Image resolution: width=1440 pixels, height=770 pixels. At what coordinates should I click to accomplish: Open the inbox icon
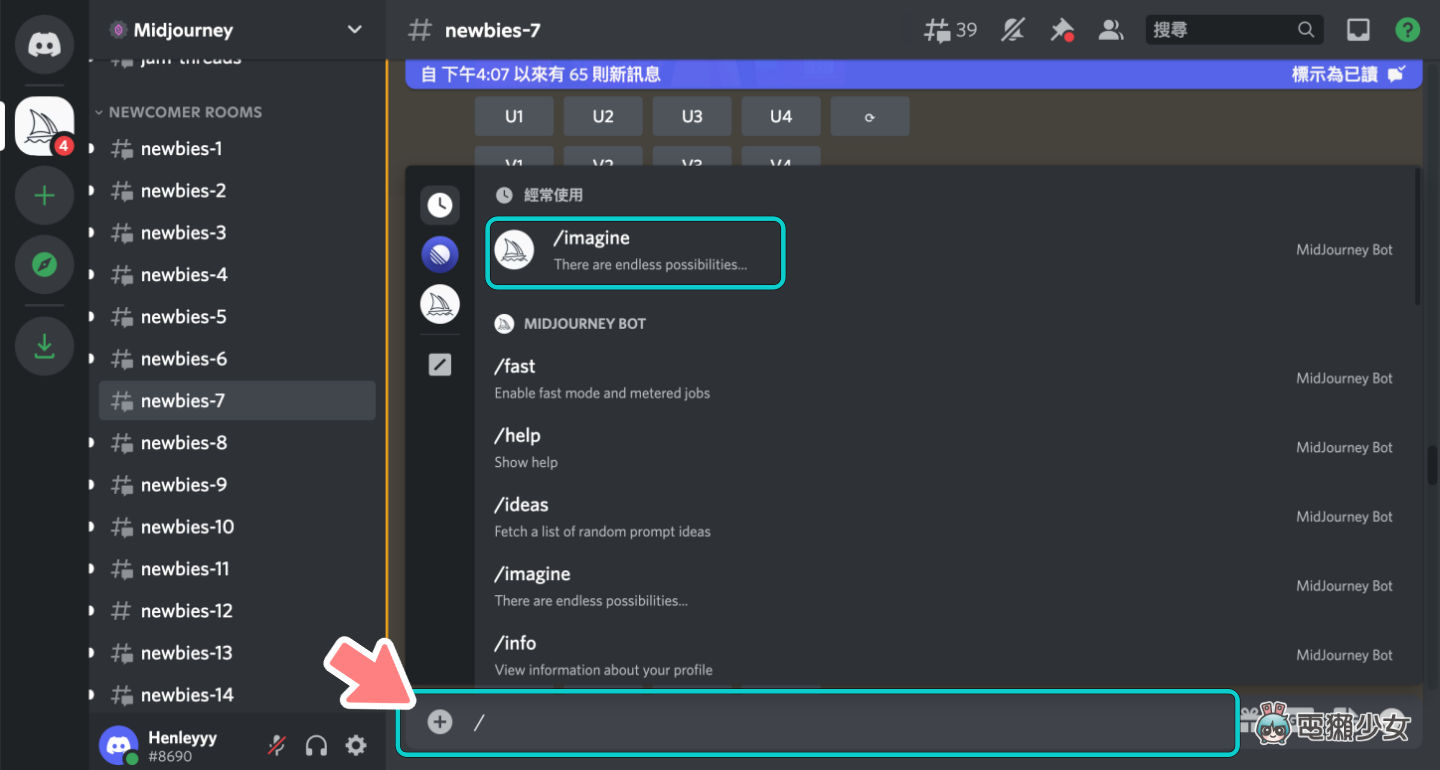[1358, 30]
